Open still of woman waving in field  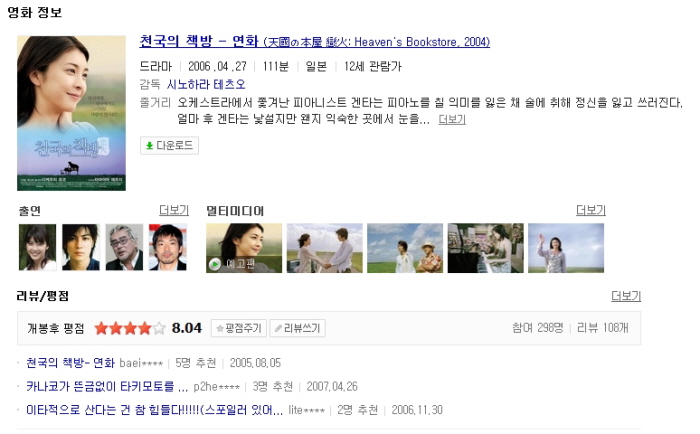566,248
